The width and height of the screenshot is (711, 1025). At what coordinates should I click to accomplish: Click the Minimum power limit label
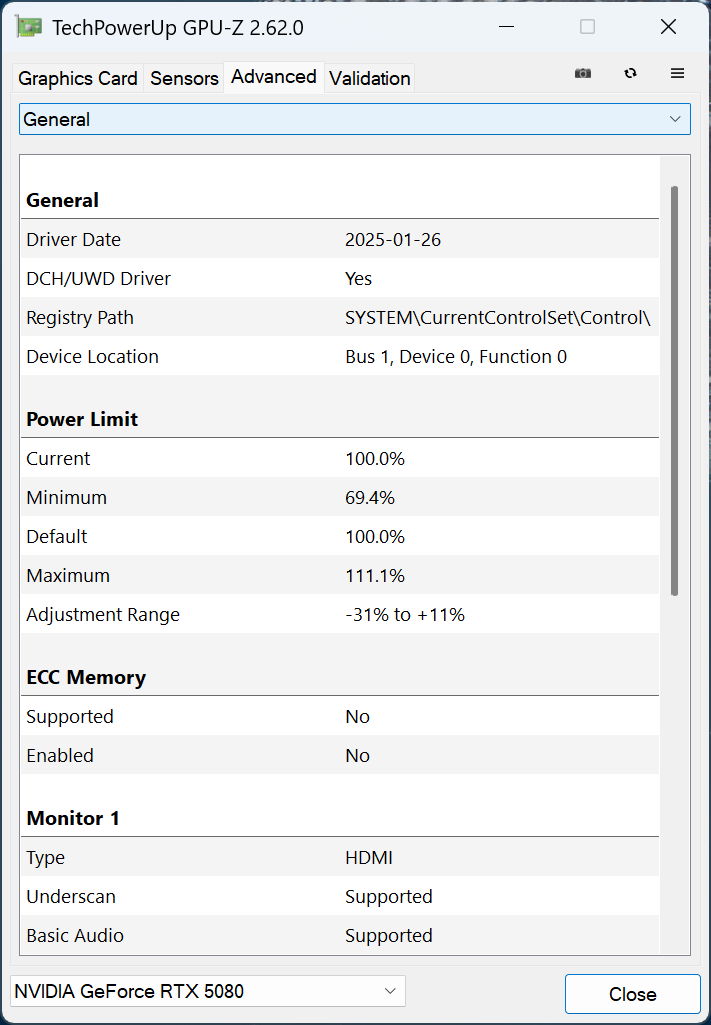(x=66, y=497)
